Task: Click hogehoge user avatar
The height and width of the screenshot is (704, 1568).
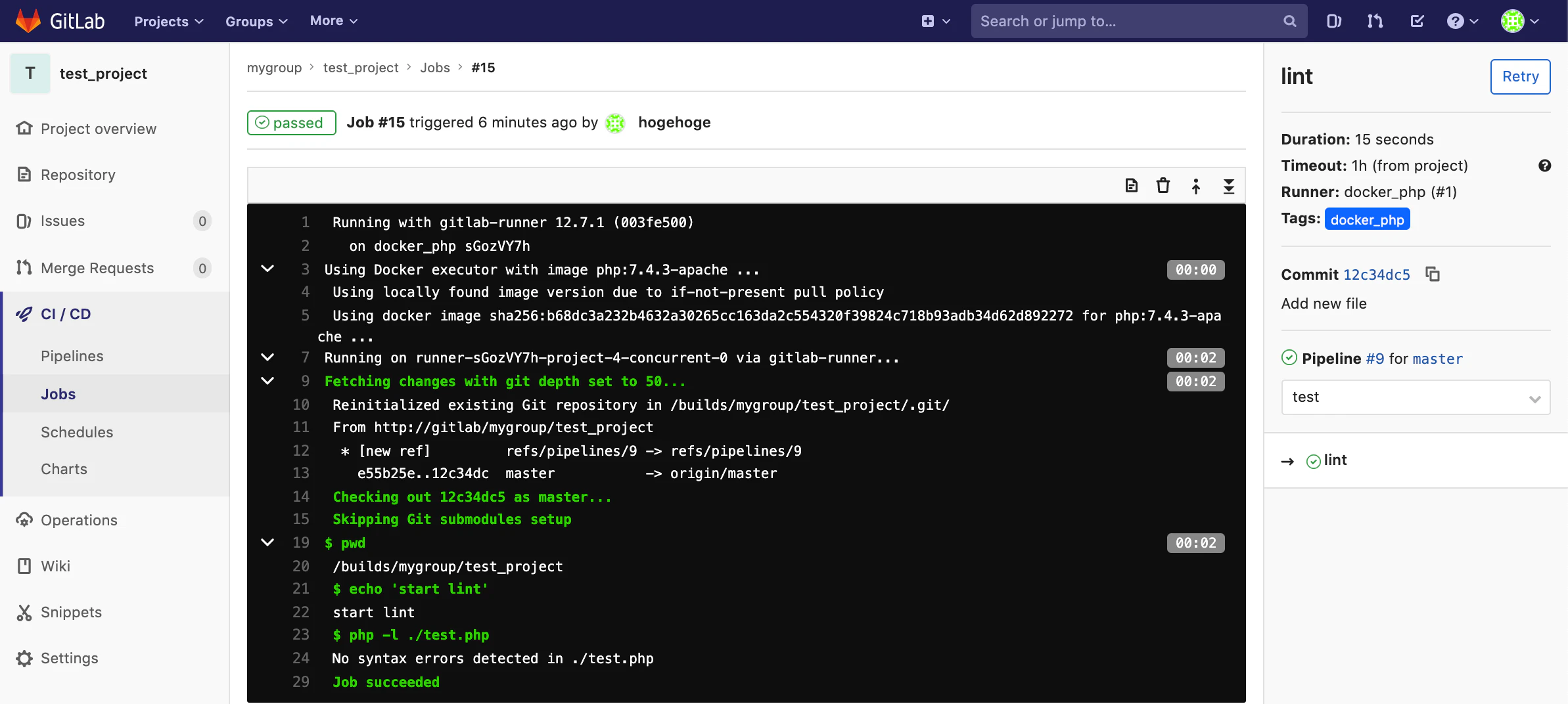Action: click(615, 123)
